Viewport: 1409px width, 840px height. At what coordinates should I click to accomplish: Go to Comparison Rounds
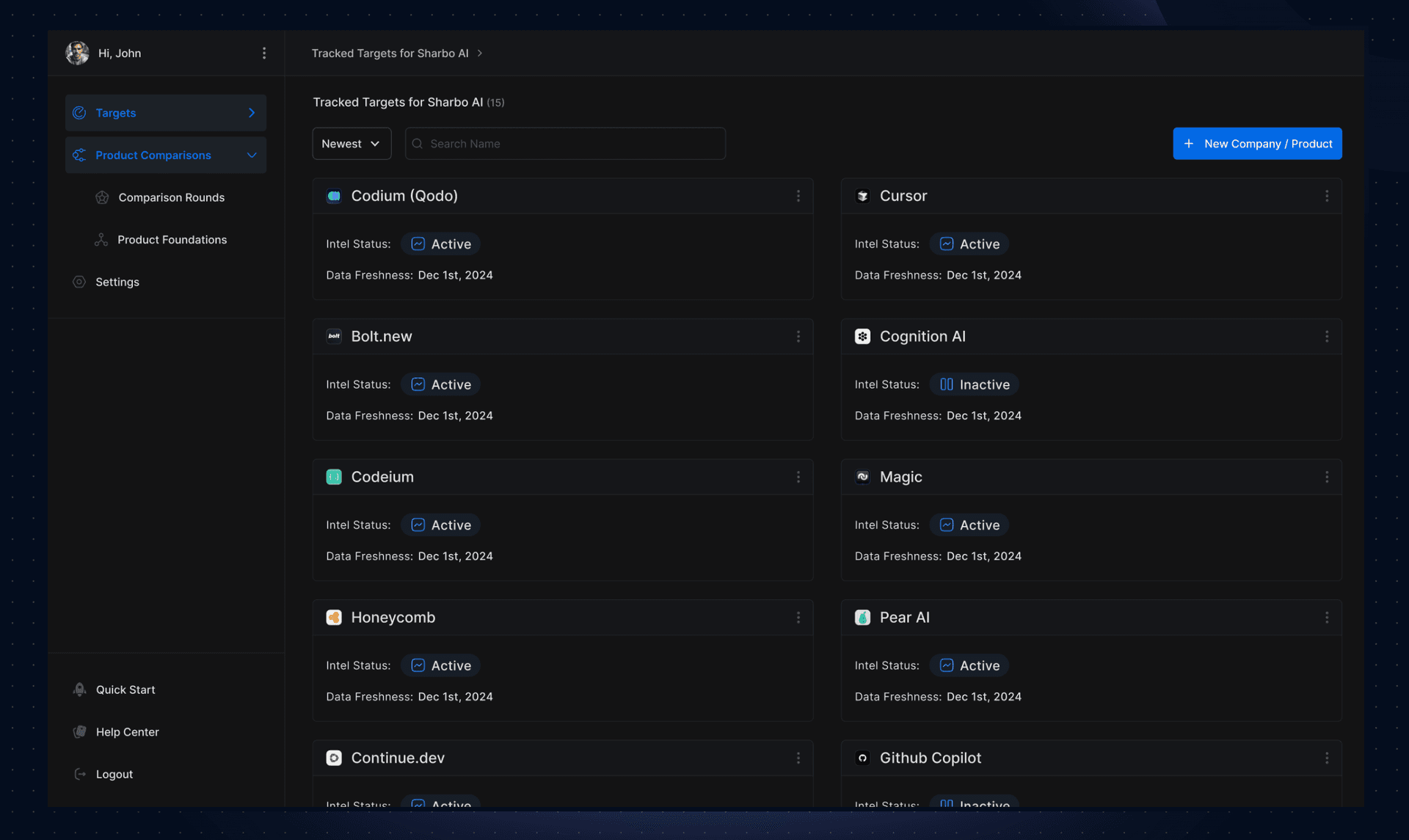coord(172,197)
